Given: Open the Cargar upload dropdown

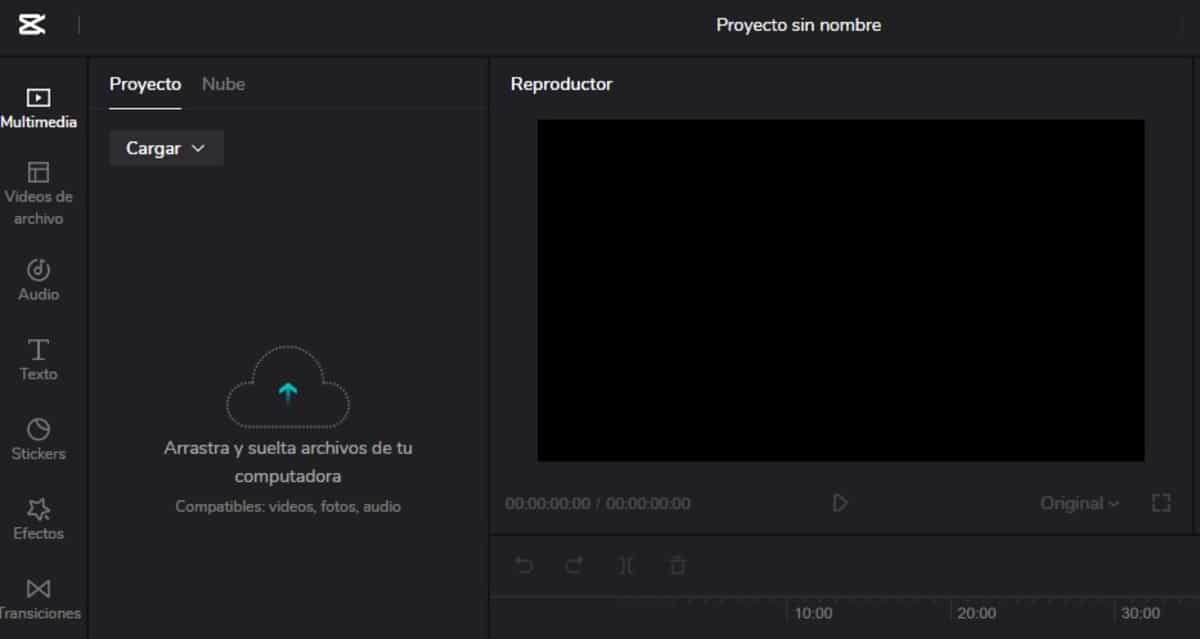Looking at the screenshot, I should click(166, 147).
